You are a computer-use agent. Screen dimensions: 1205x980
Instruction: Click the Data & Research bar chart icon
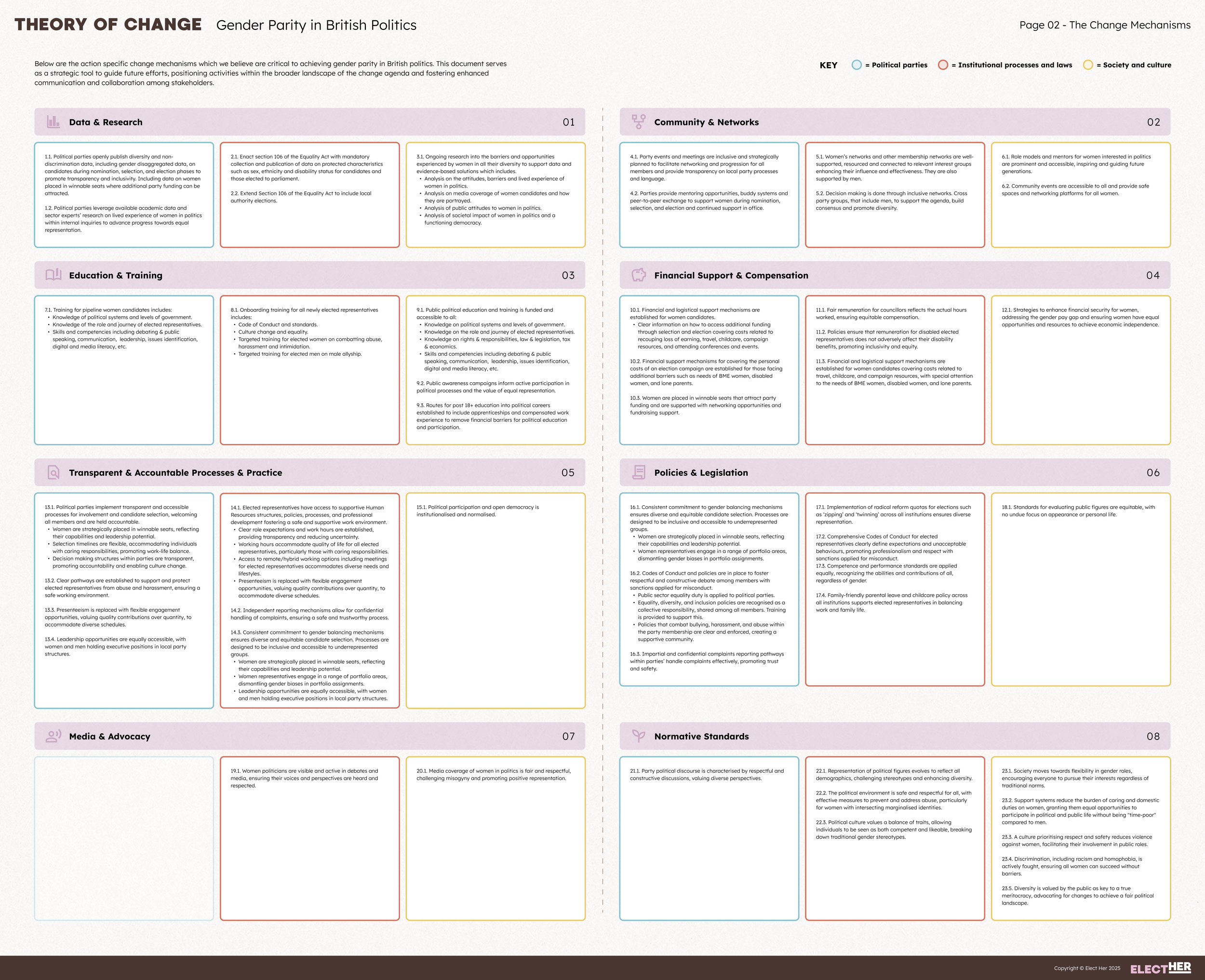tap(53, 122)
